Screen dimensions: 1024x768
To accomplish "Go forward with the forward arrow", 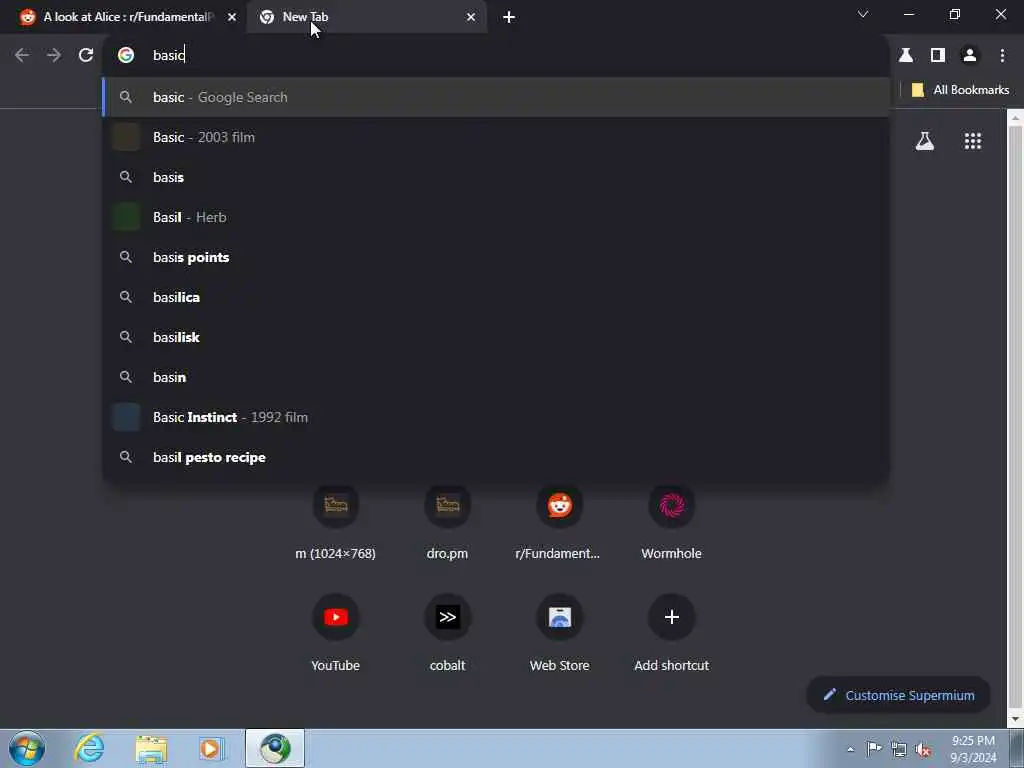I will click(x=54, y=56).
